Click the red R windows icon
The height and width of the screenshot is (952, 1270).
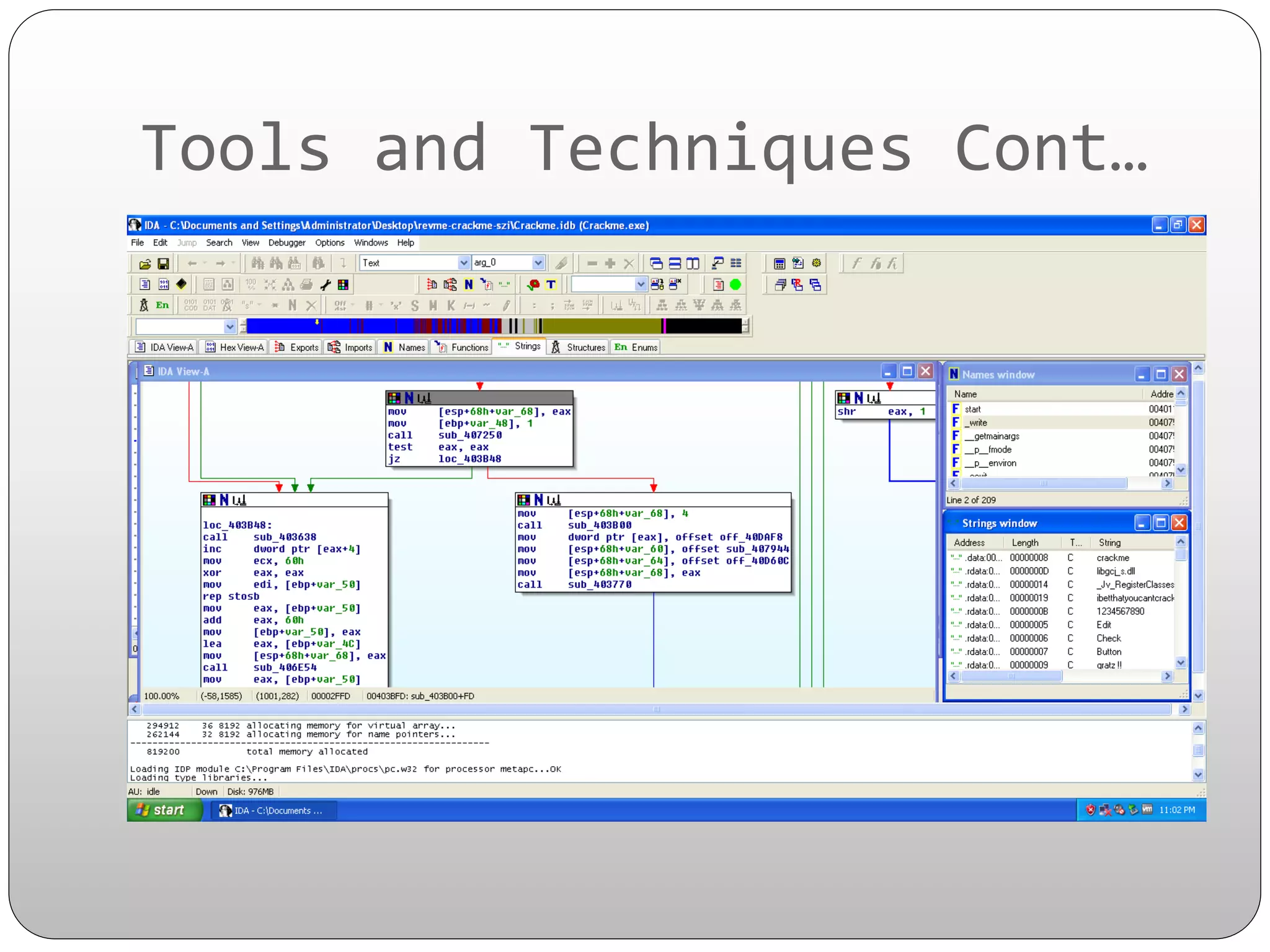pos(797,284)
